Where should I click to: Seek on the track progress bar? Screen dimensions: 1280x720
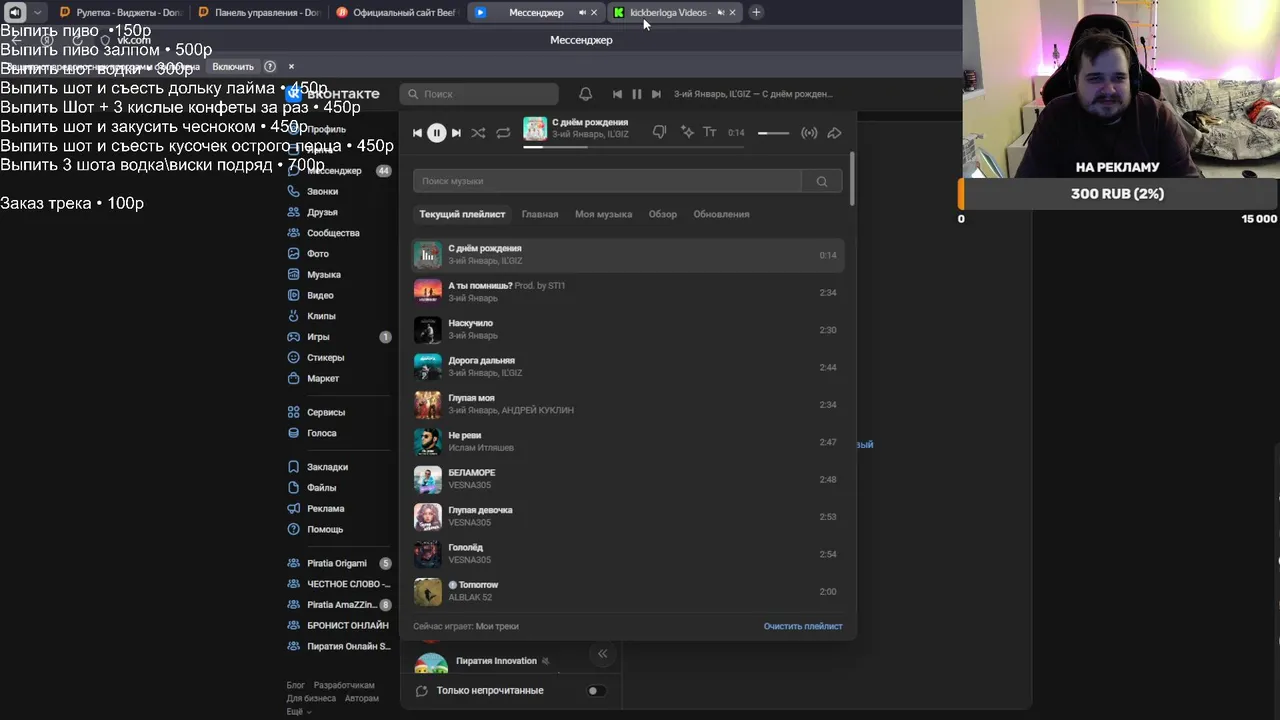(633, 147)
